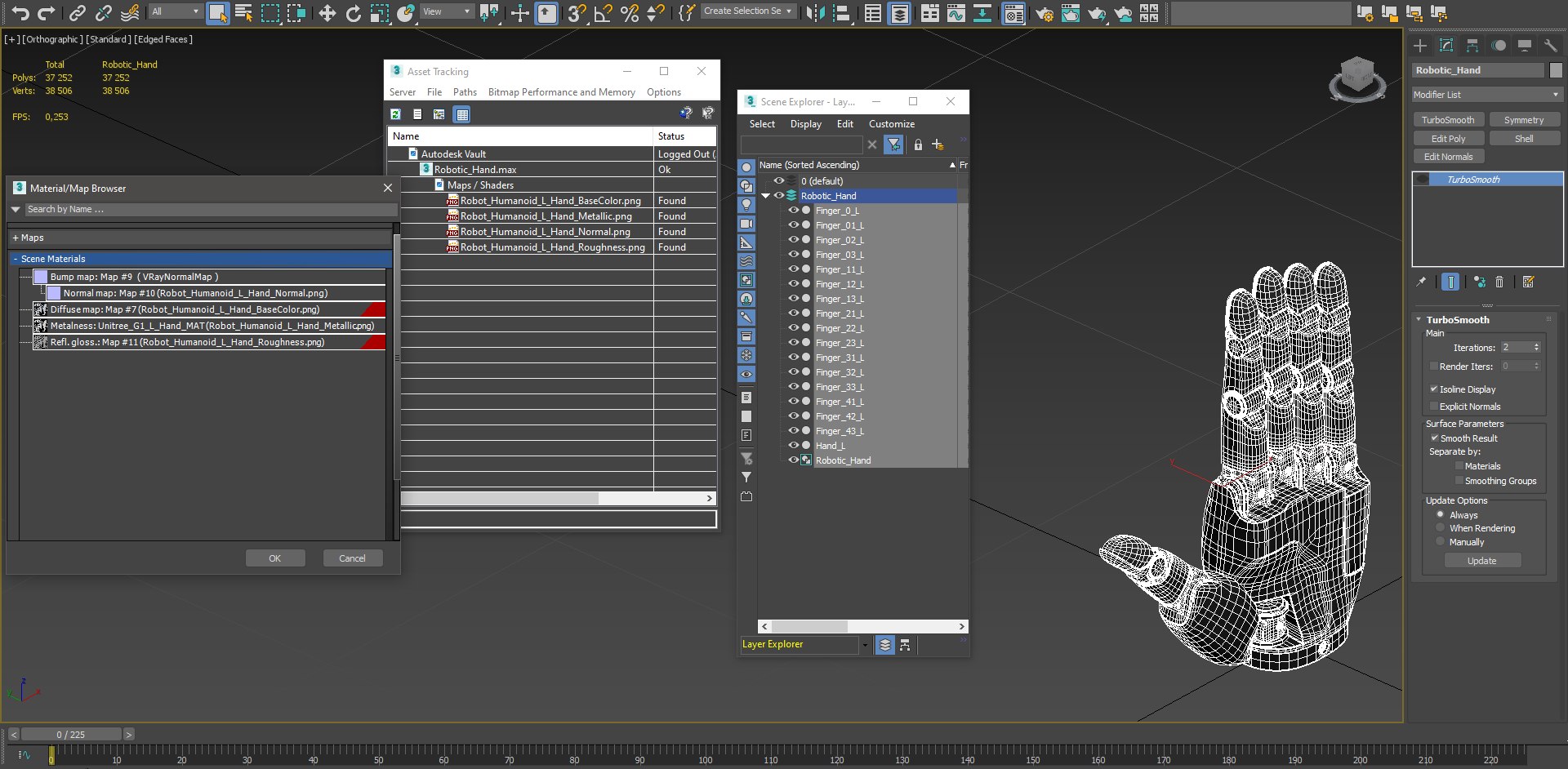The width and height of the screenshot is (1568, 769).
Task: Open Select menu in Scene Explorer
Action: (762, 124)
